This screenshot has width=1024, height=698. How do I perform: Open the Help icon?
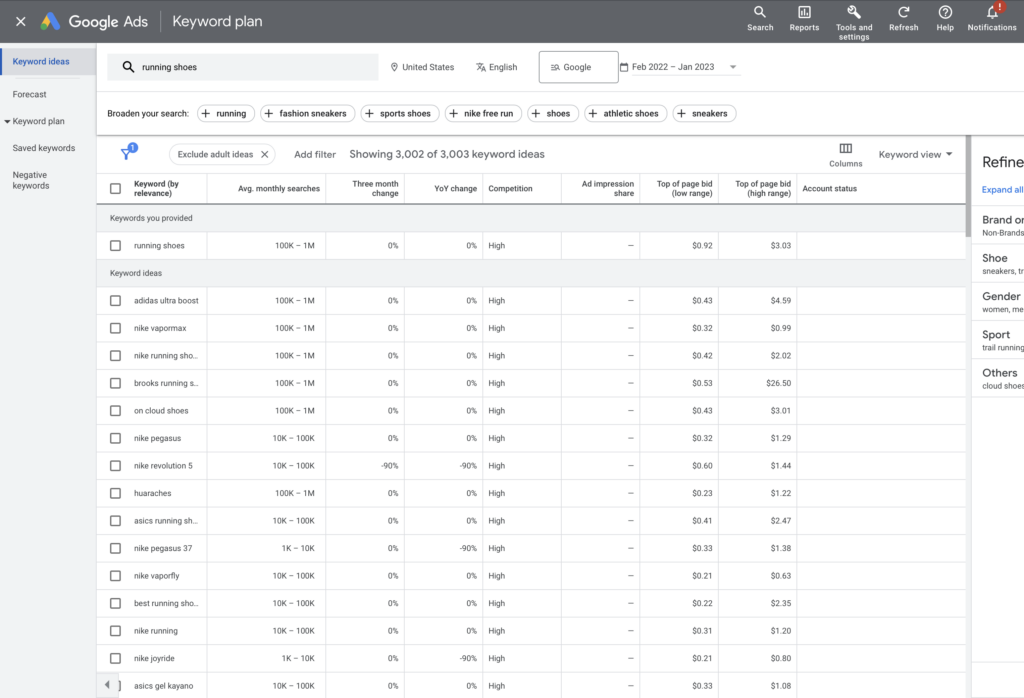tap(945, 12)
